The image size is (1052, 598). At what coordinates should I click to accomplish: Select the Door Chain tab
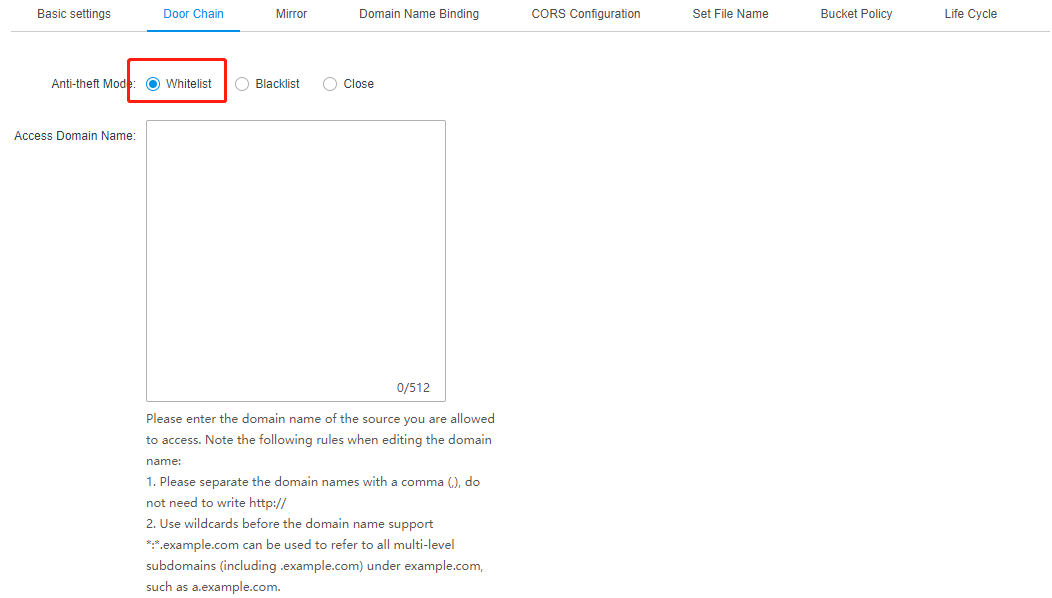point(193,13)
